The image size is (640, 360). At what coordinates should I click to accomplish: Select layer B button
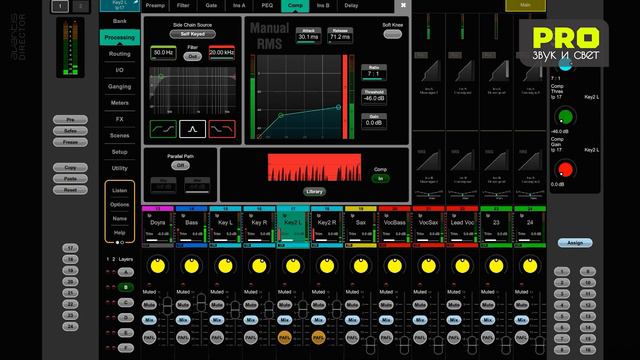click(126, 287)
